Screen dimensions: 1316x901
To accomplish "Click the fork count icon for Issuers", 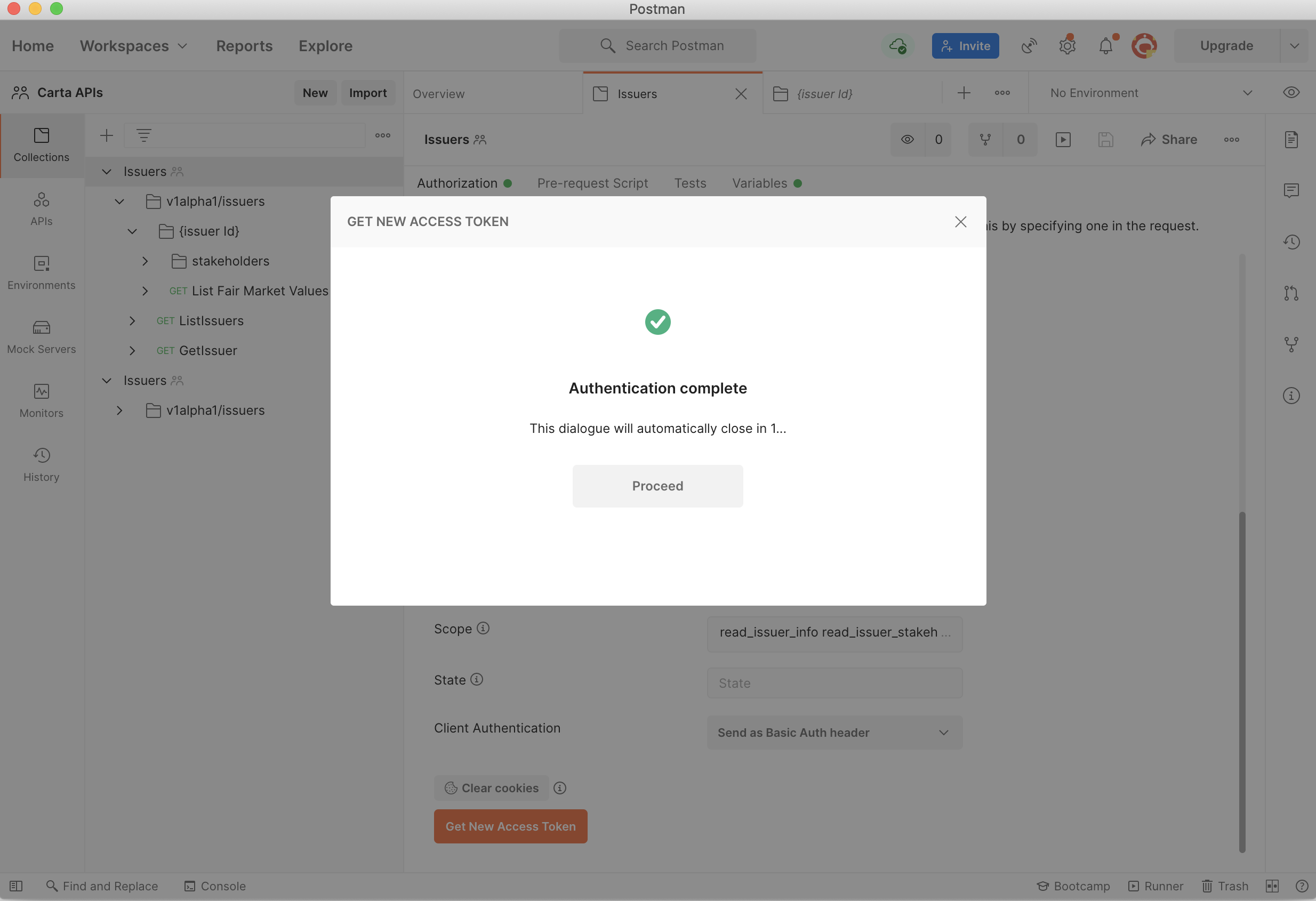I will click(985, 139).
